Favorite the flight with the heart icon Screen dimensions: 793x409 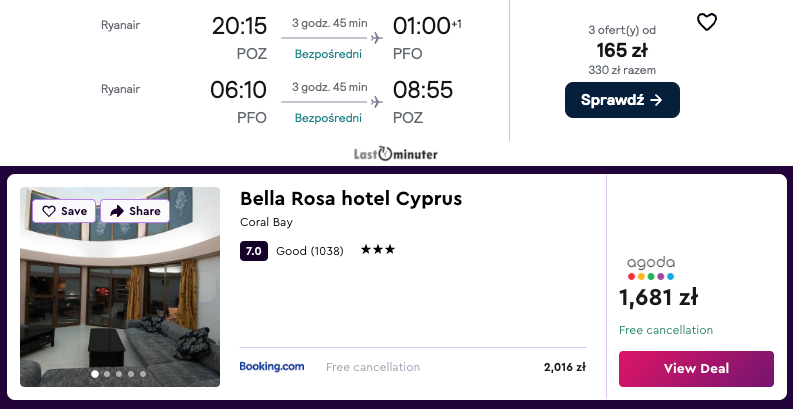click(707, 22)
